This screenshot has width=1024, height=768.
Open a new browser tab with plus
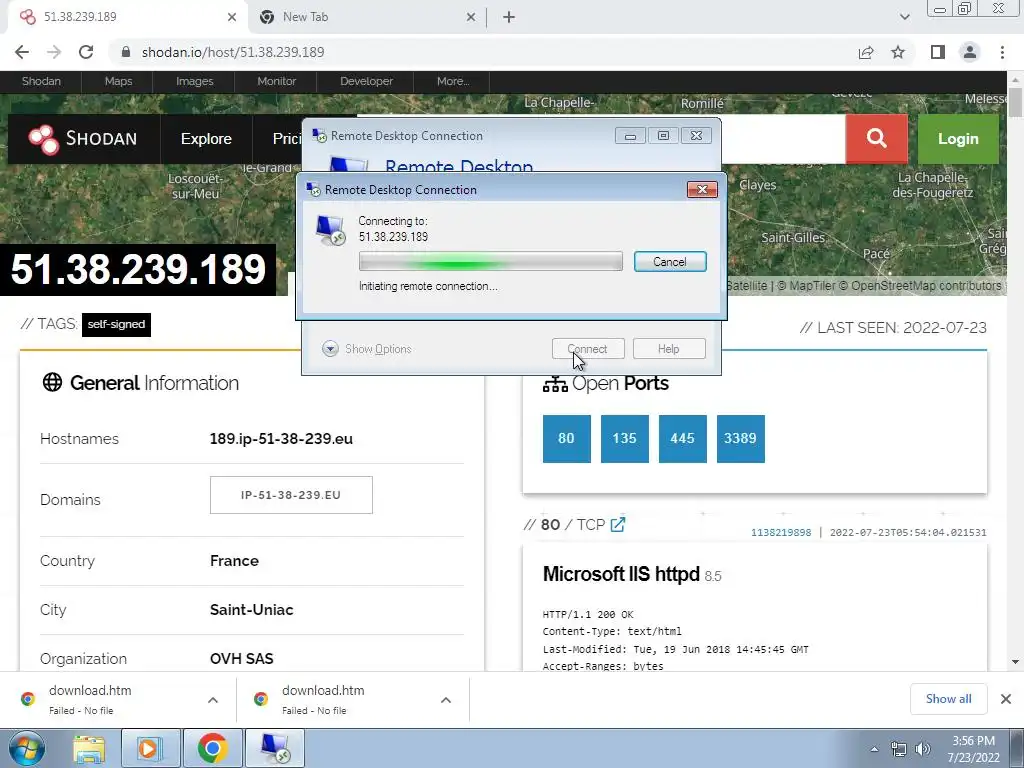click(509, 17)
